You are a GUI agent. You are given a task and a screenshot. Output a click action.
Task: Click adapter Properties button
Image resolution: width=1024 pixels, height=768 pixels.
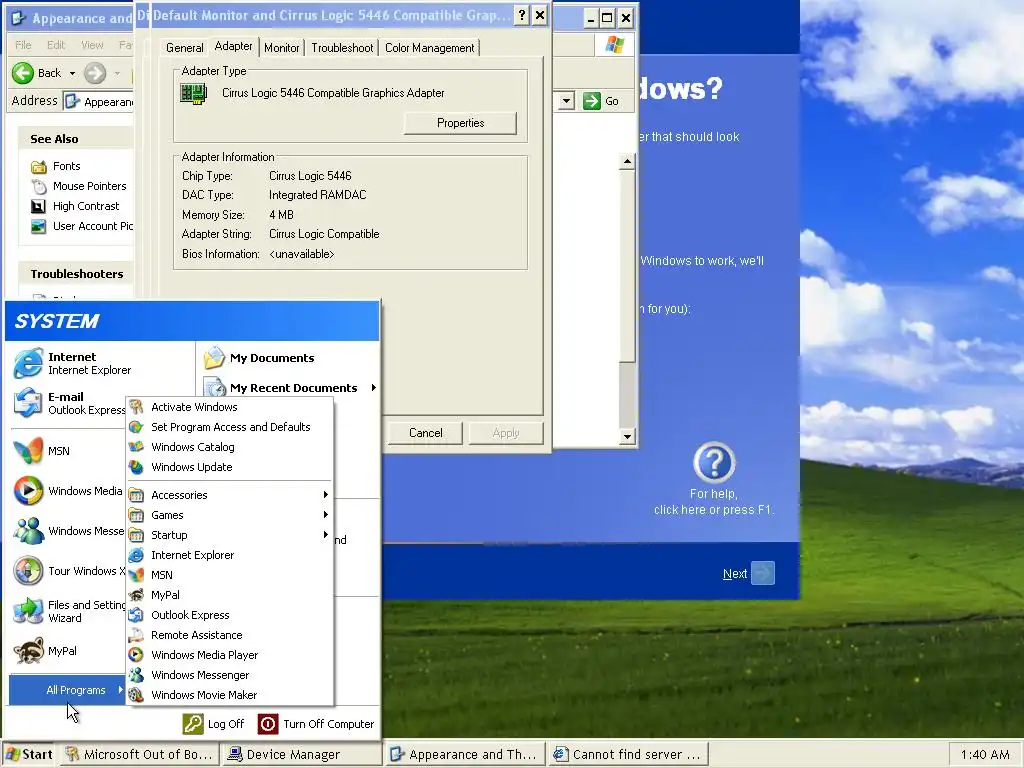[460, 123]
